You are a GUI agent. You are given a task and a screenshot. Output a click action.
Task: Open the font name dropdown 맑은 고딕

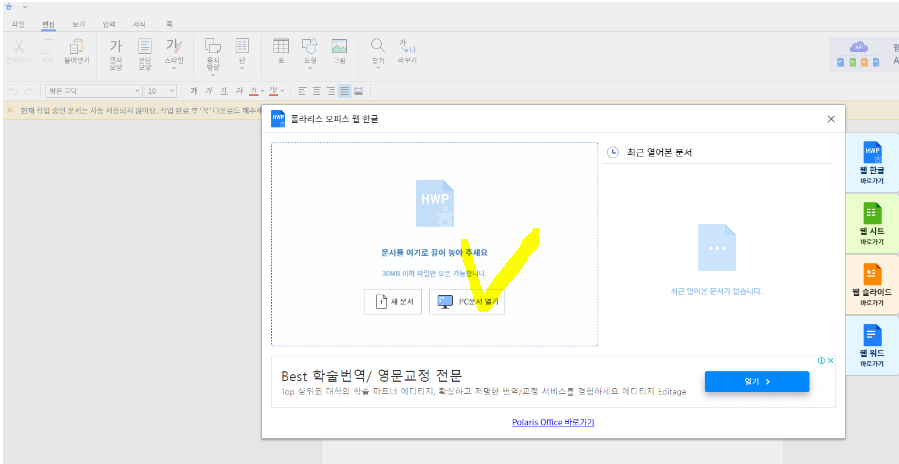[93, 91]
